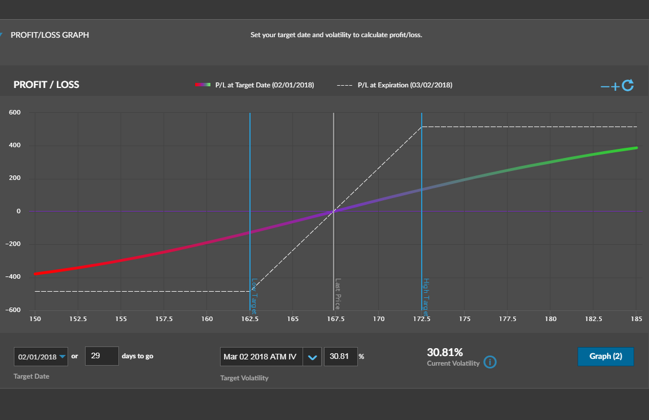Screen dimensions: 649x420
Task: Zoom in the chart with plus icon
Action: click(615, 87)
